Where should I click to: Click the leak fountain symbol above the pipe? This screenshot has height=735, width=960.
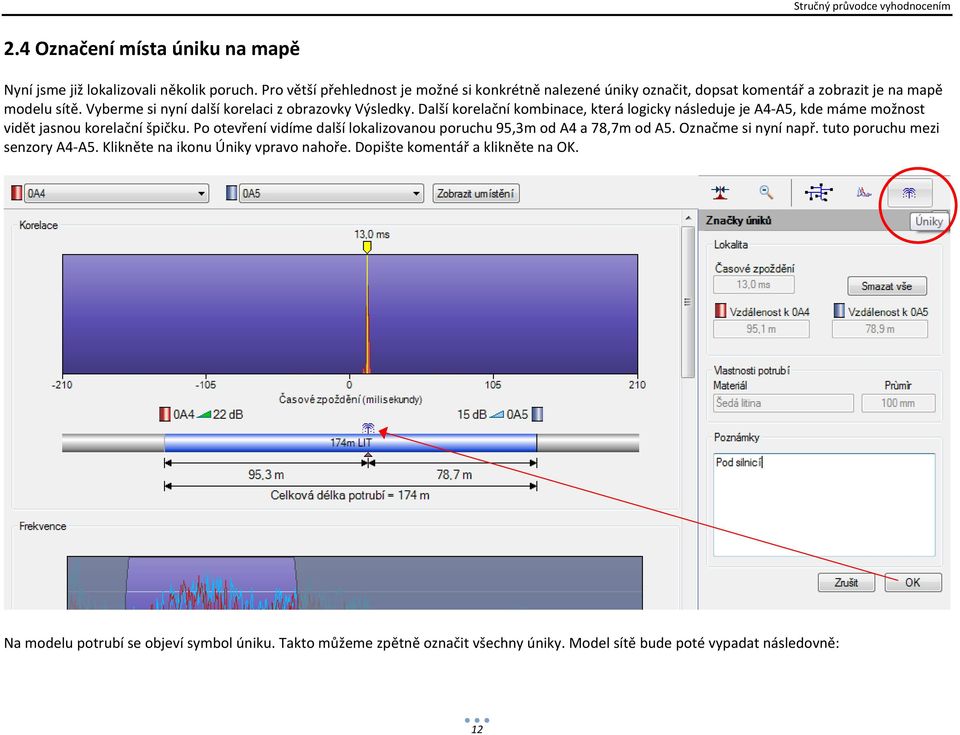tap(368, 428)
